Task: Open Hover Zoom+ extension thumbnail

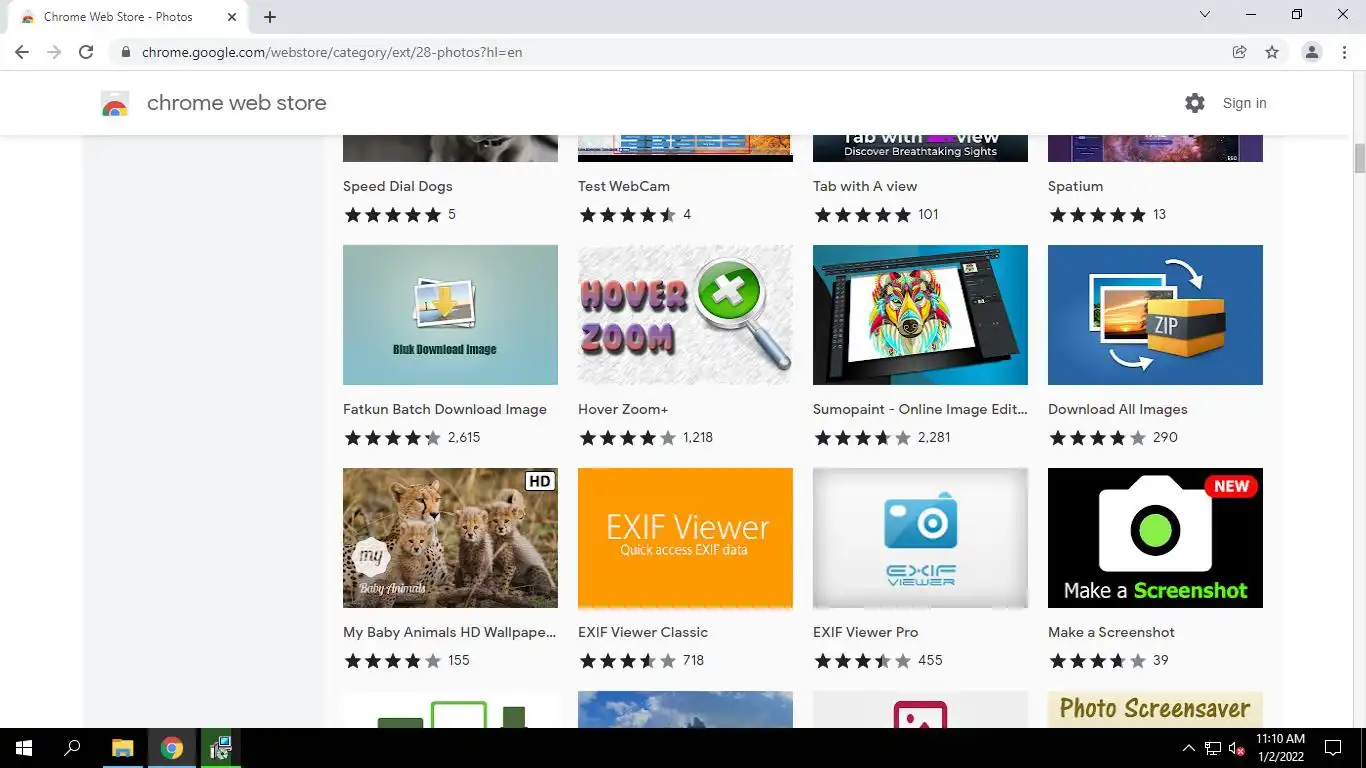Action: [x=685, y=315]
